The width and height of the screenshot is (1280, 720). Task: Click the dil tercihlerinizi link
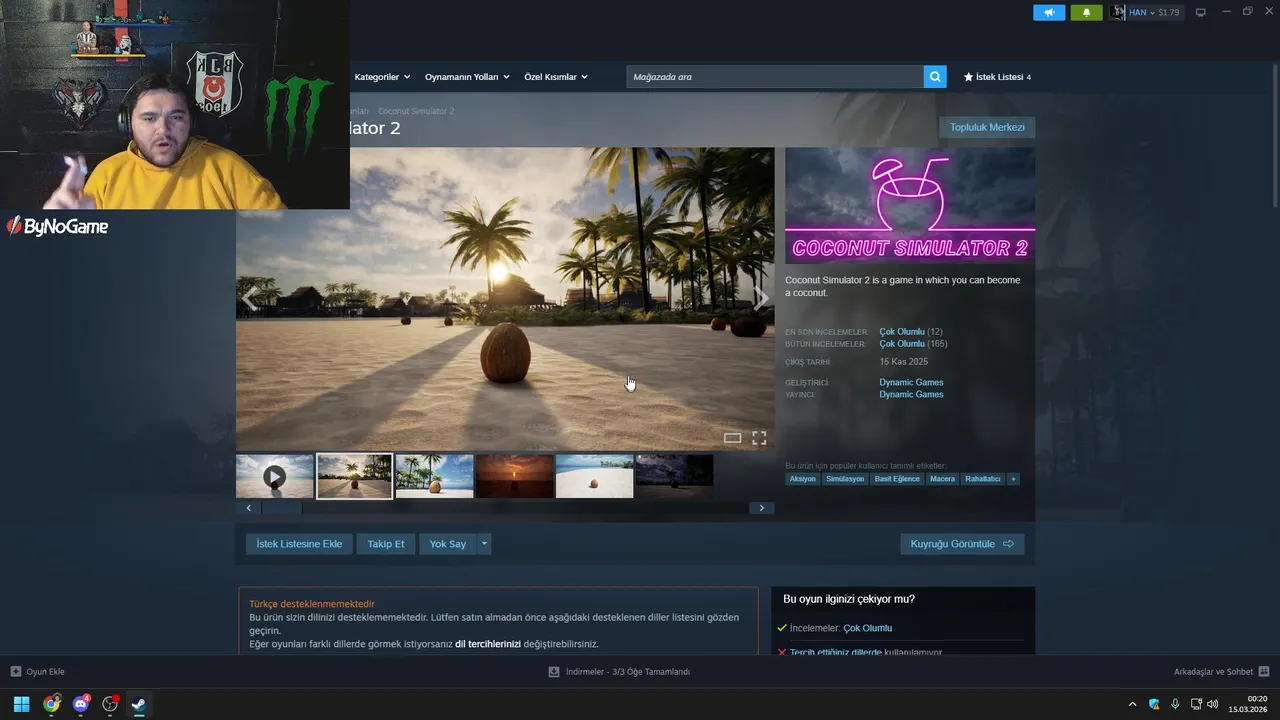pyautogui.click(x=488, y=644)
